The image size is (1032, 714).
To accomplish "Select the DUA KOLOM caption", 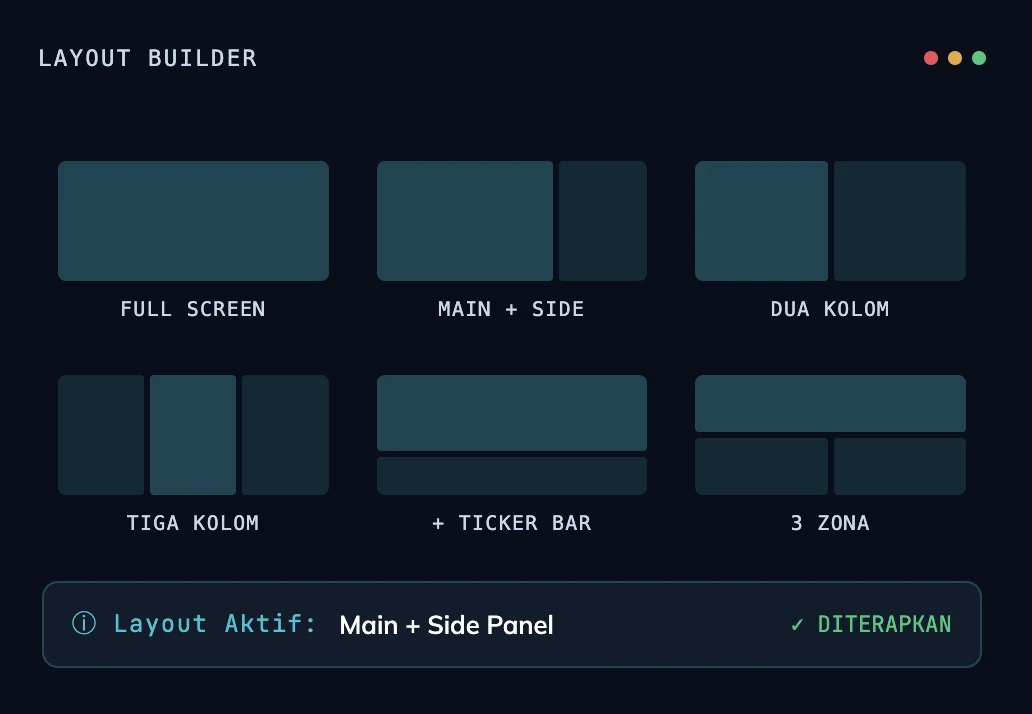I will [x=830, y=309].
